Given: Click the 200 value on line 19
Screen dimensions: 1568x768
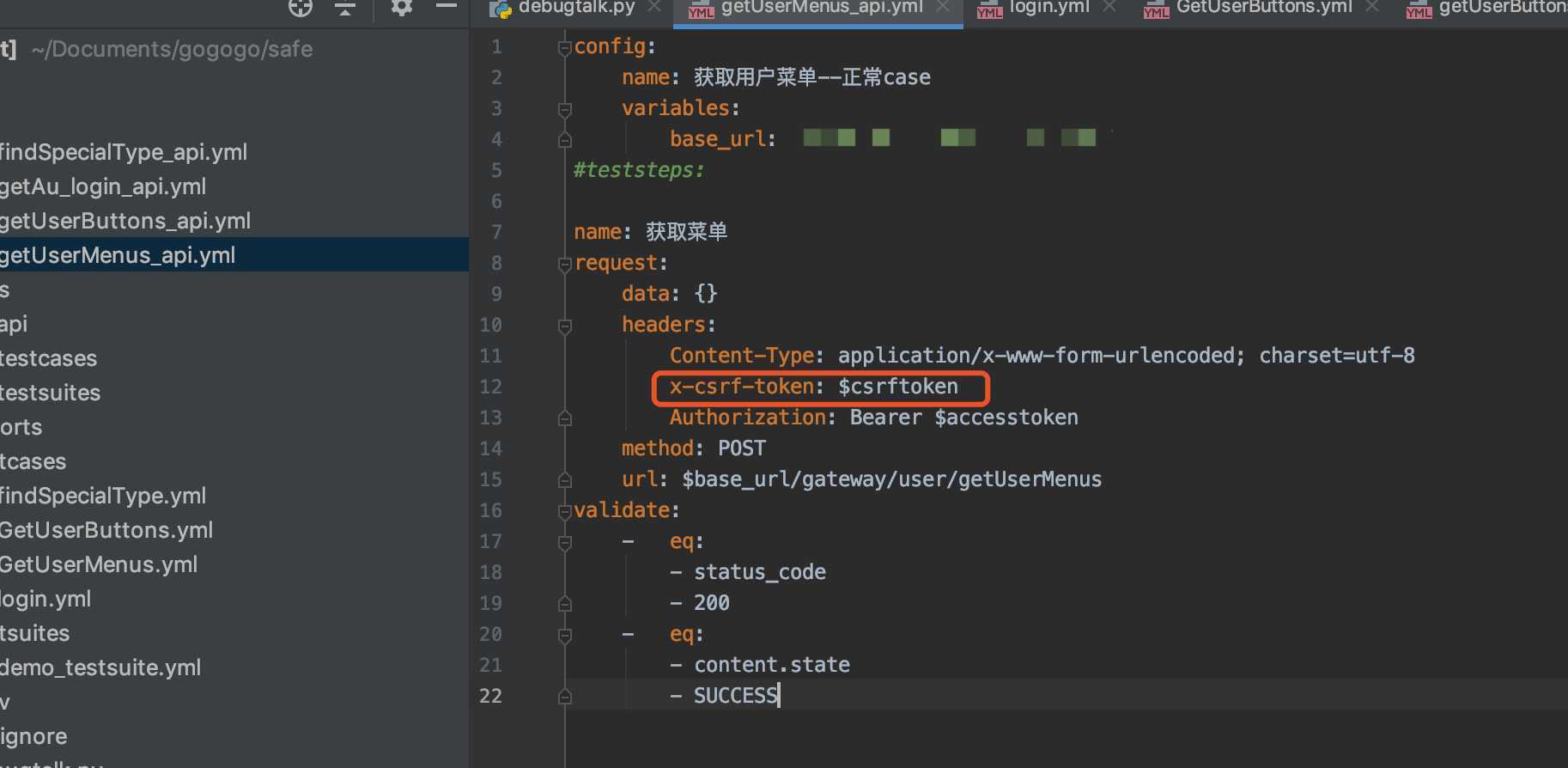Looking at the screenshot, I should [712, 603].
